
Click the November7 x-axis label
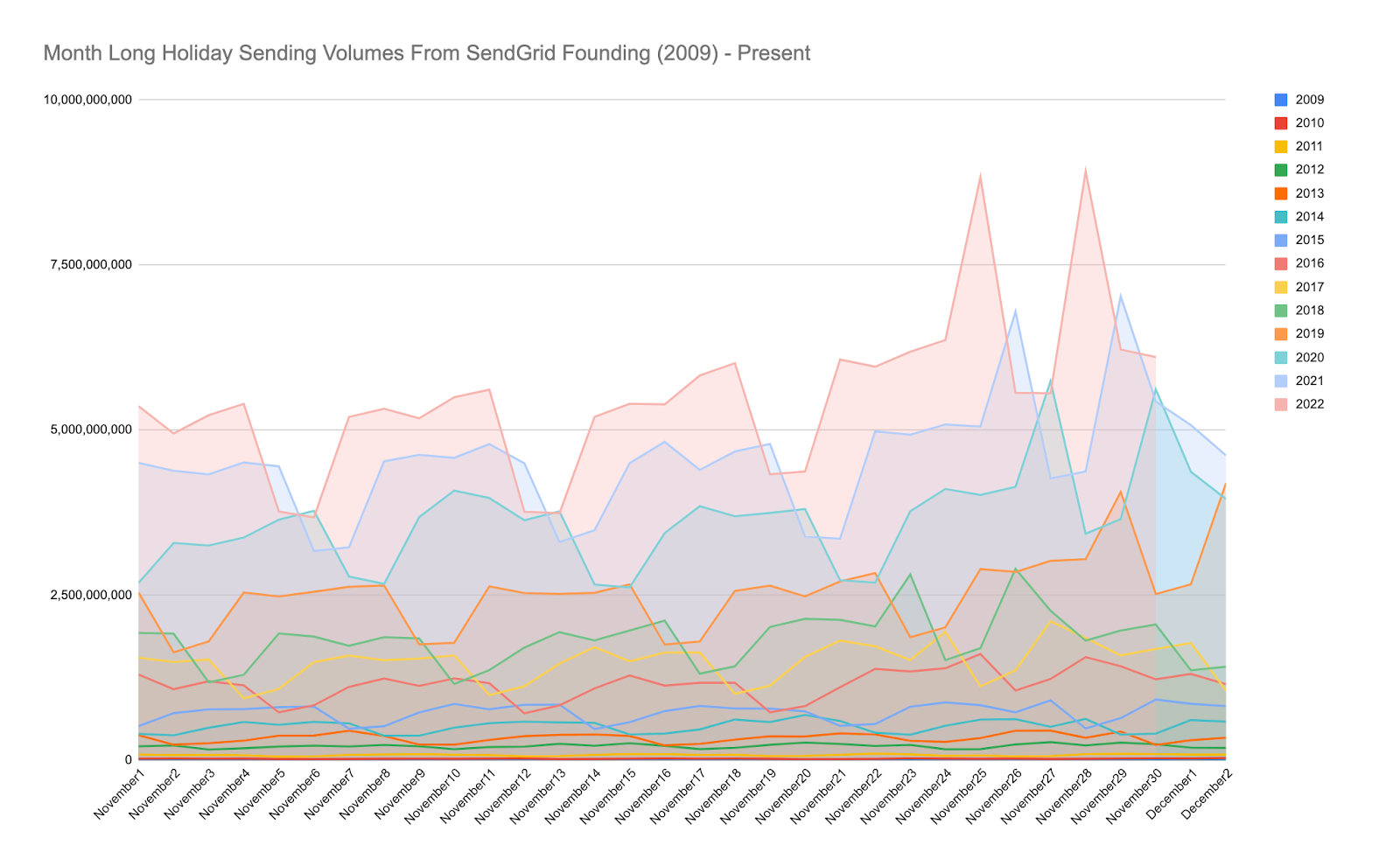tap(328, 794)
